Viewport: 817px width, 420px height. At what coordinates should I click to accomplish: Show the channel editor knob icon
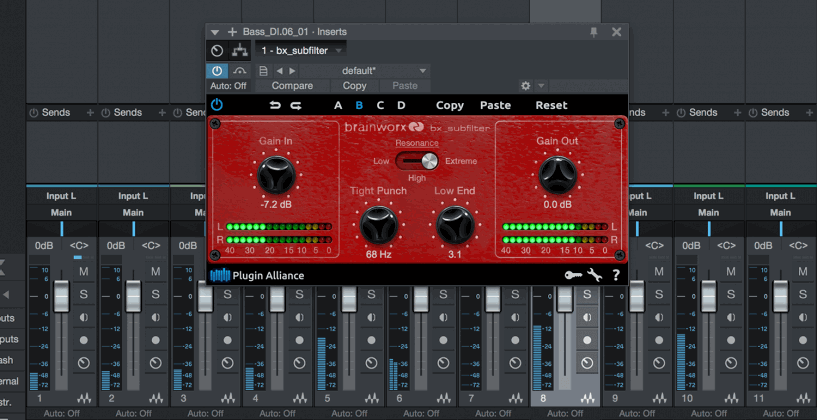pos(217,51)
